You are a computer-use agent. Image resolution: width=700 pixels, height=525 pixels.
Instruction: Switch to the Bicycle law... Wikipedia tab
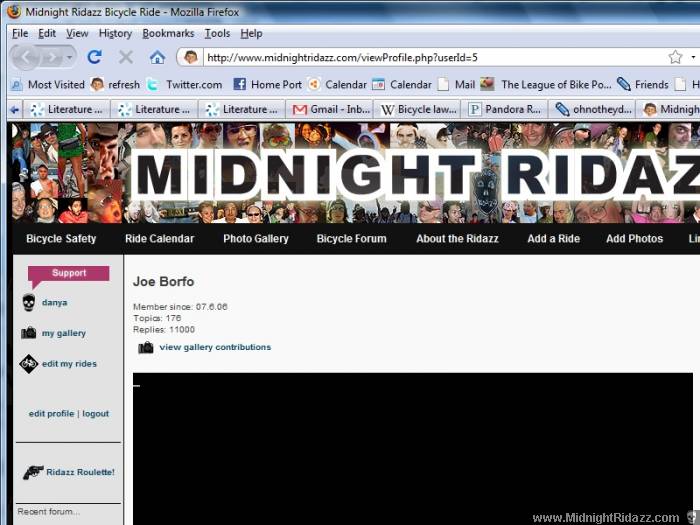417,109
